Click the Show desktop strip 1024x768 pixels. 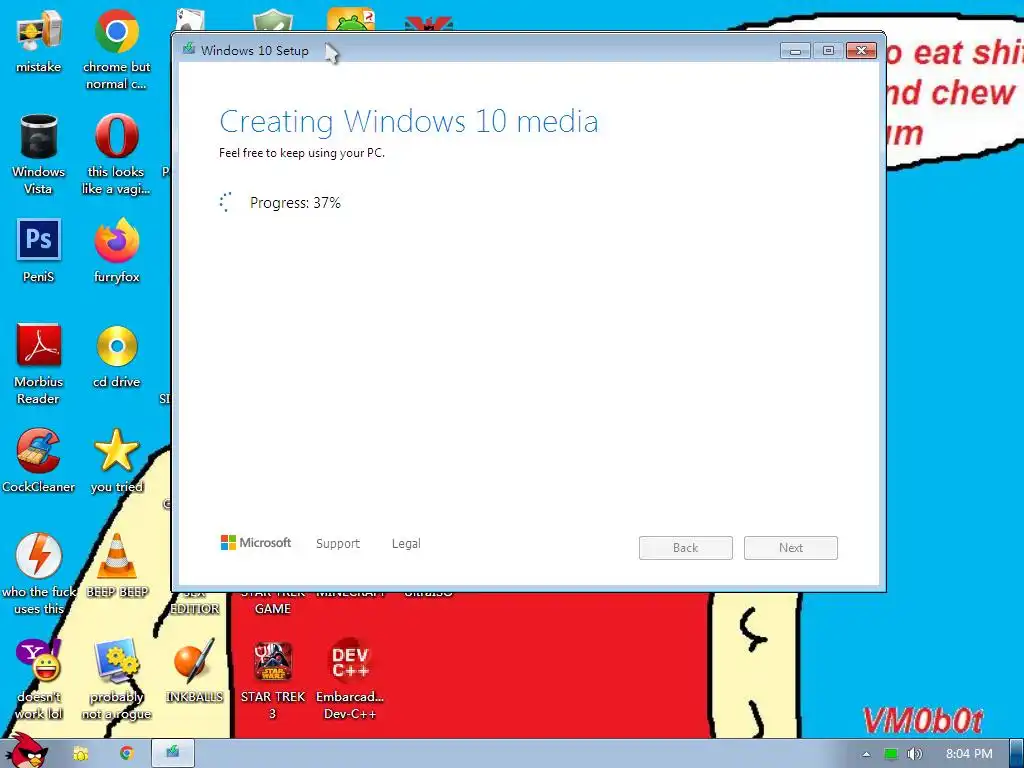tap(1017, 754)
